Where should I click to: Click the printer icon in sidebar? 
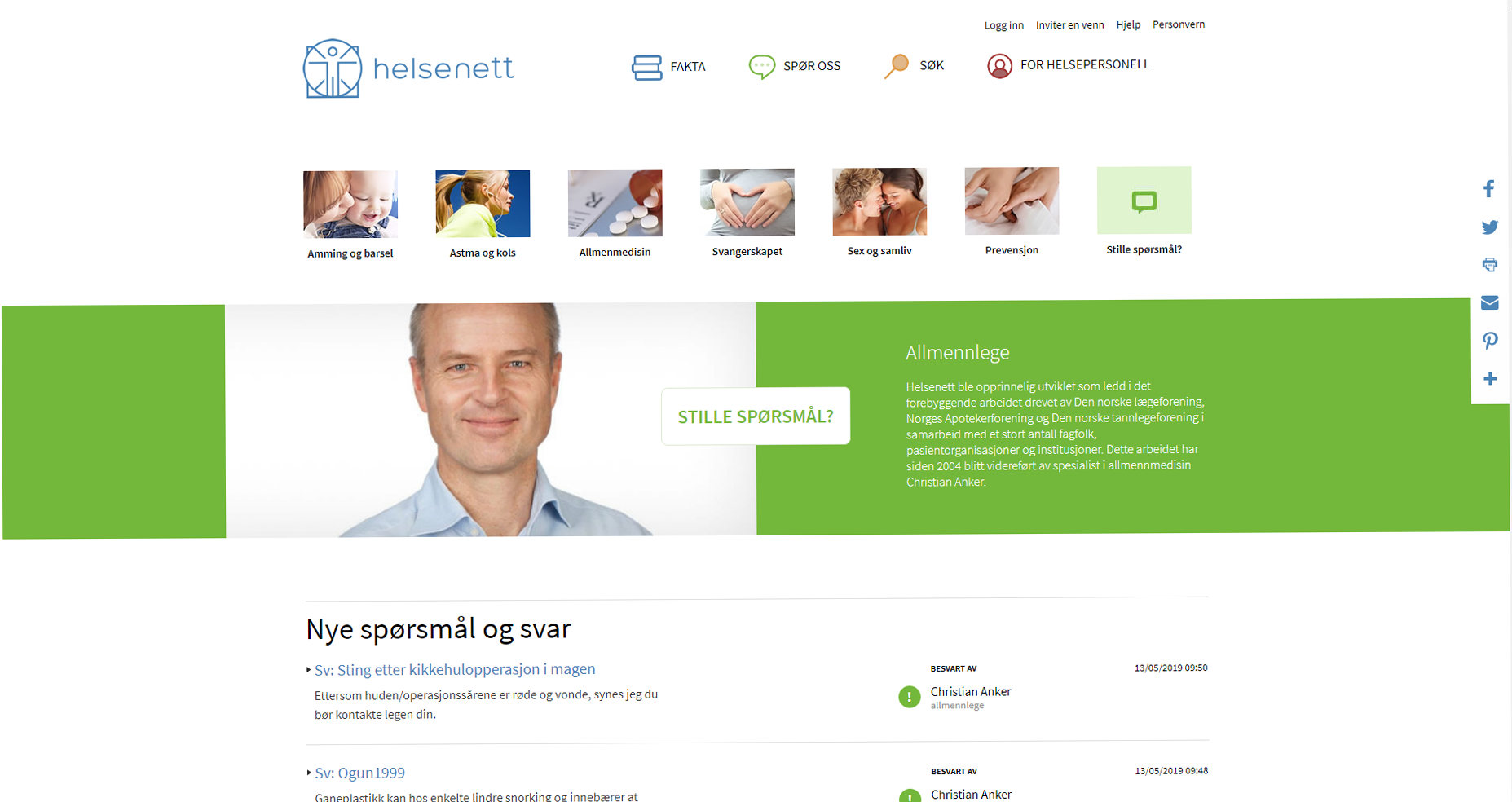[x=1489, y=265]
